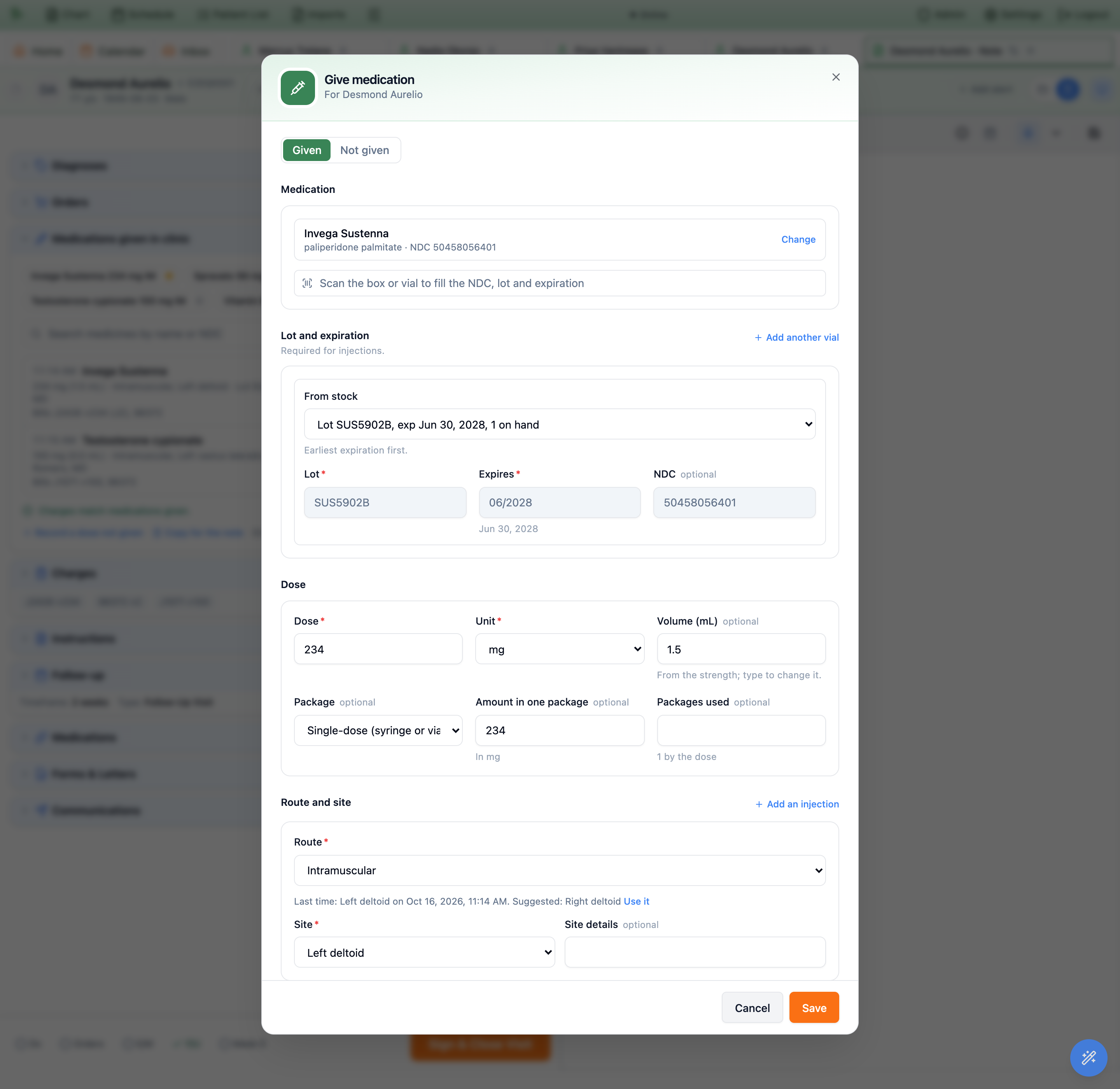
Task: Save the given medication
Action: pyautogui.click(x=814, y=1008)
